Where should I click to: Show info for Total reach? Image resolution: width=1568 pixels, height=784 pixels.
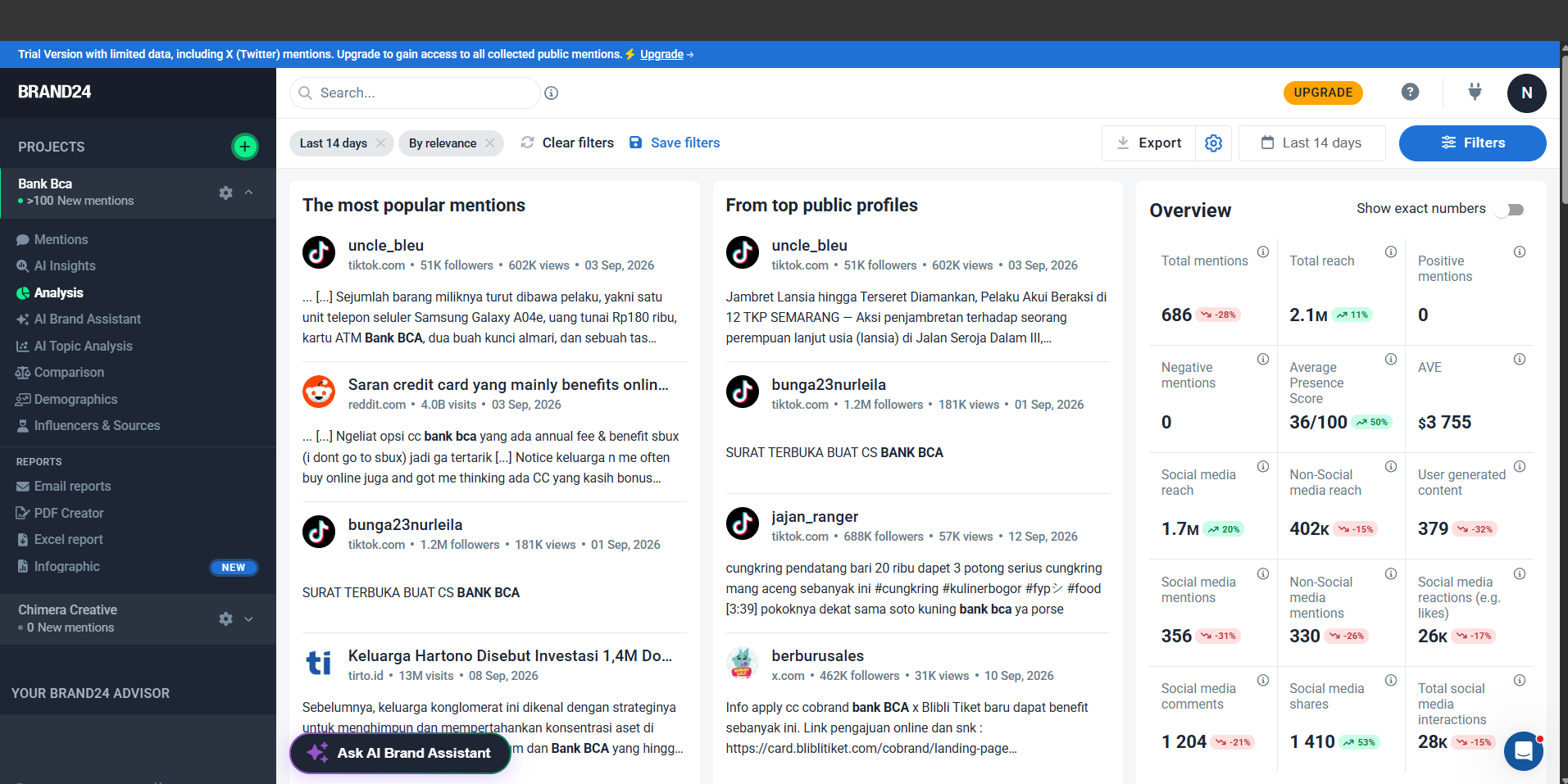(1391, 252)
